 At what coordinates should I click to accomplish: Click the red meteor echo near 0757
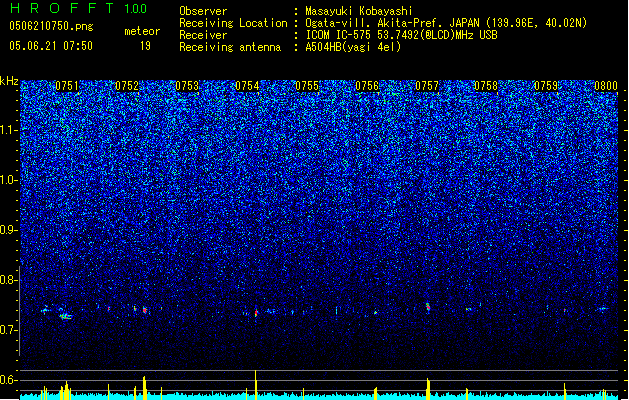pyautogui.click(x=428, y=307)
